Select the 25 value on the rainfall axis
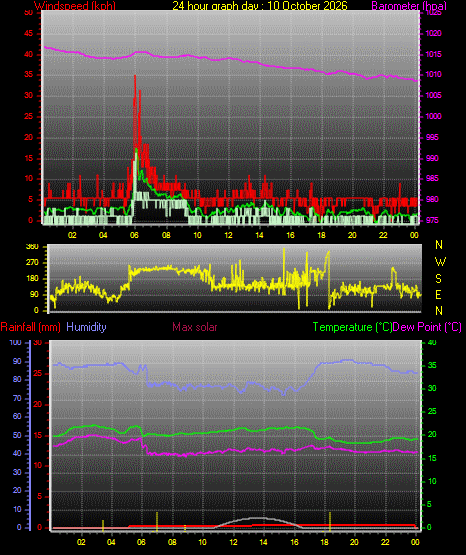Image resolution: width=466 pixels, height=555 pixels. point(38,373)
